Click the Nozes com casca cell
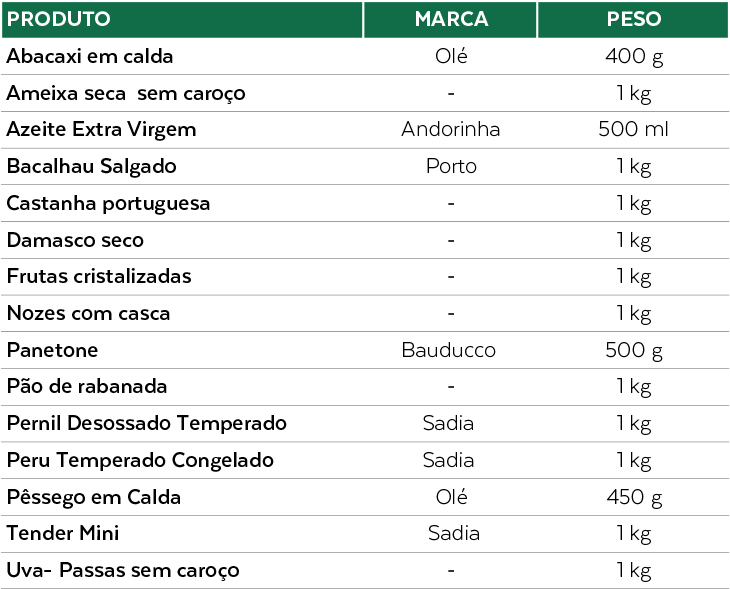The height and width of the screenshot is (589, 730). point(88,313)
